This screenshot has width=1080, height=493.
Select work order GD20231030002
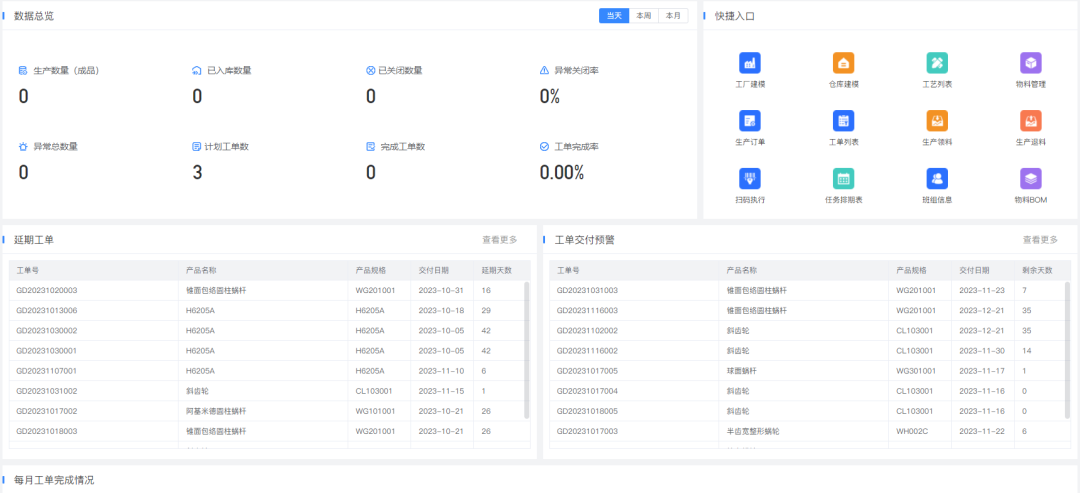tap(47, 331)
